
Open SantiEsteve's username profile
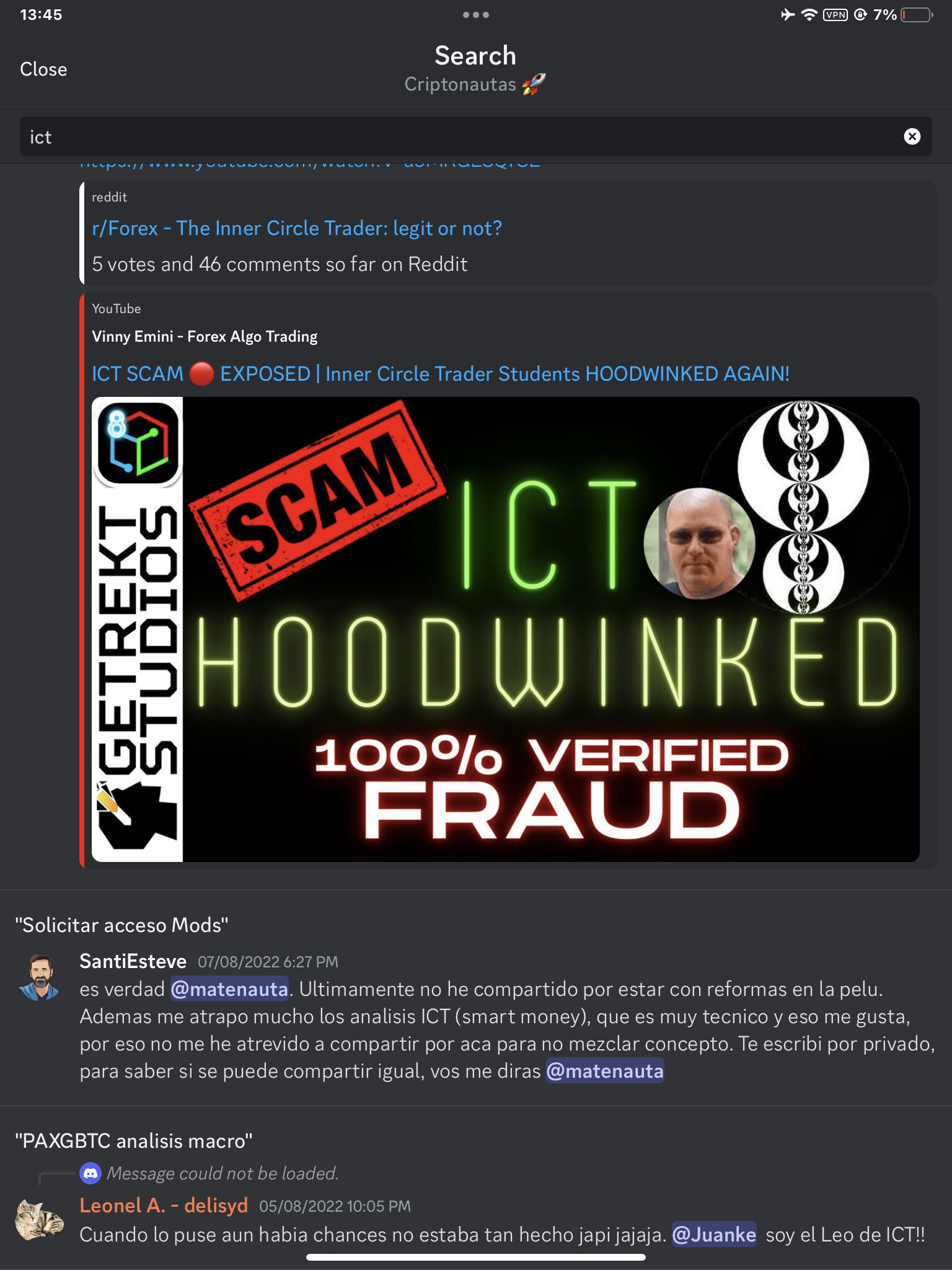[133, 961]
